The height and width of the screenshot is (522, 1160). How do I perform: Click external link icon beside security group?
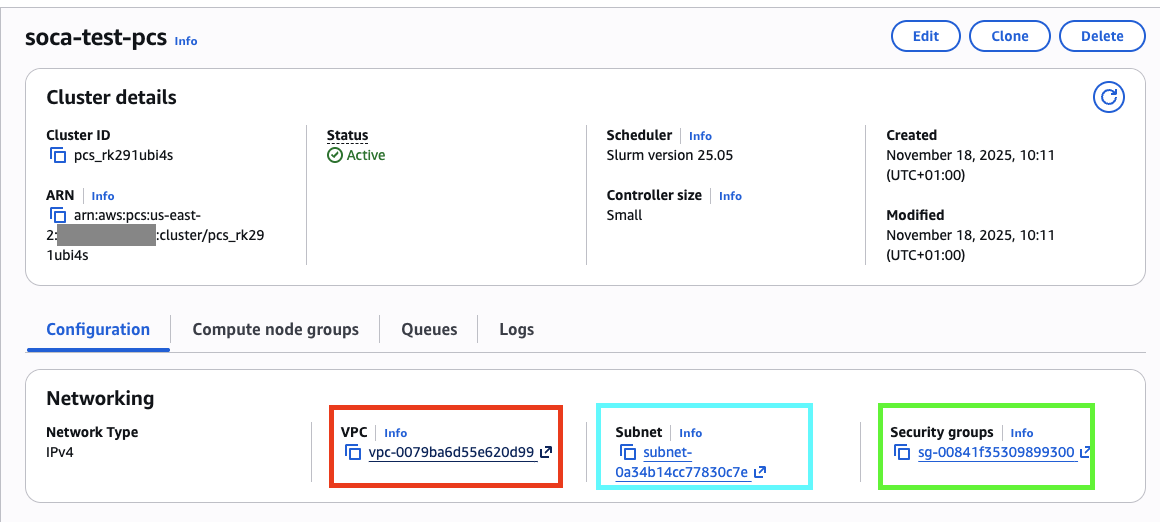coord(1085,453)
